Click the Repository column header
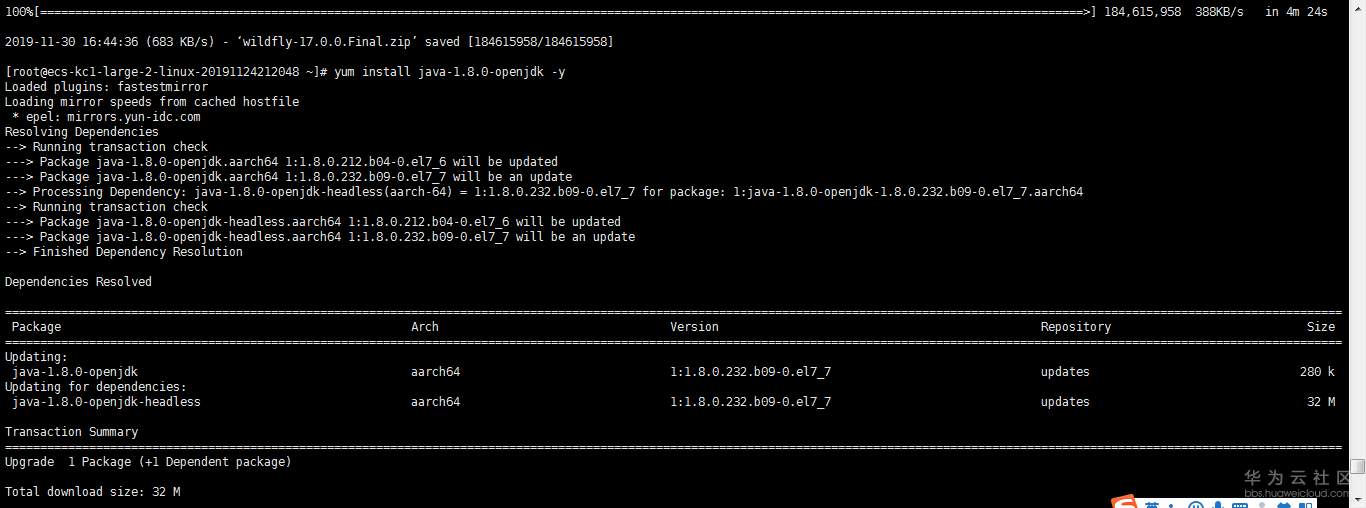The width and height of the screenshot is (1366, 508). click(1075, 327)
